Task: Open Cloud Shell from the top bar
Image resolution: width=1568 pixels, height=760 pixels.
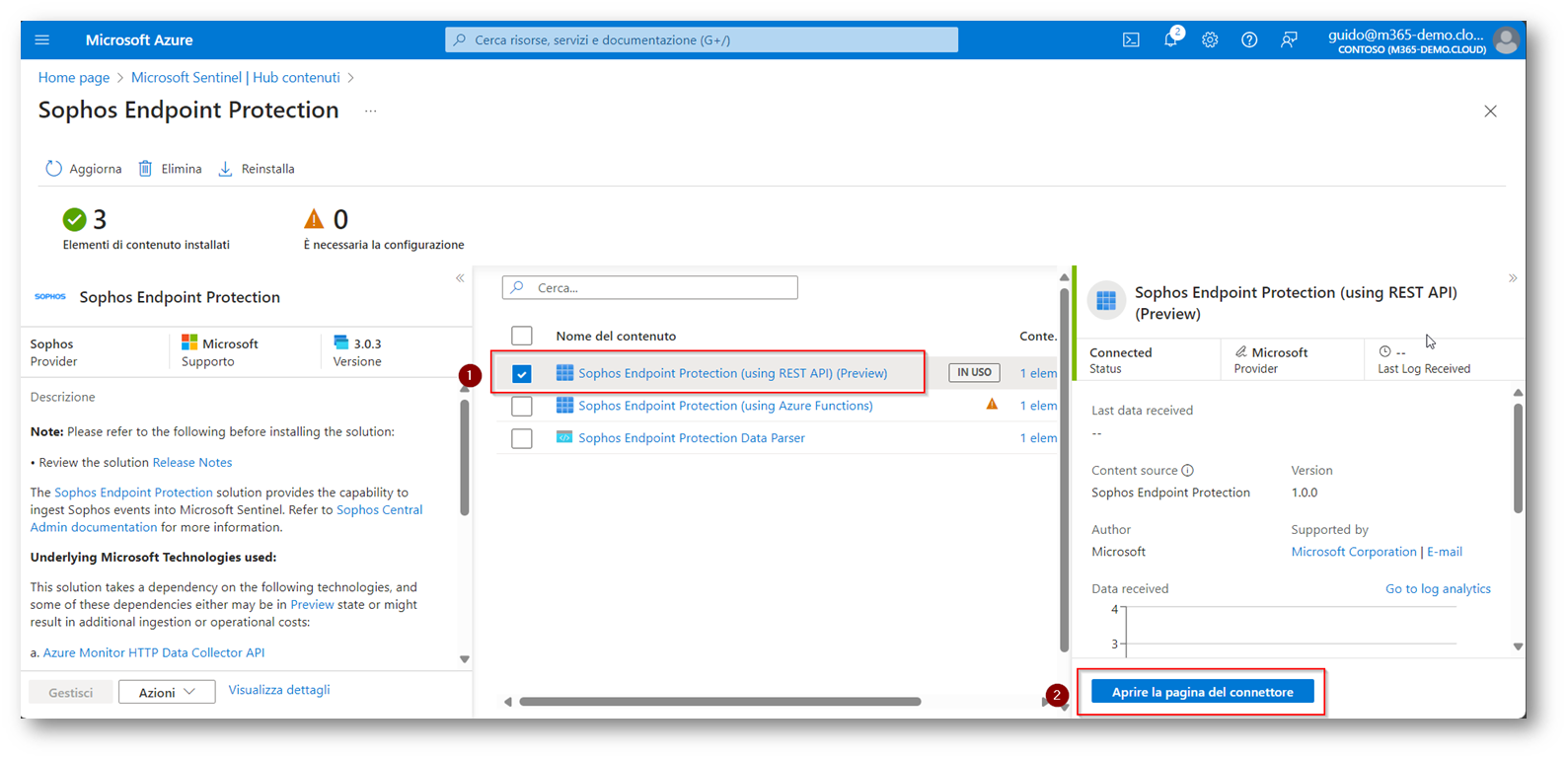Action: click(1131, 40)
